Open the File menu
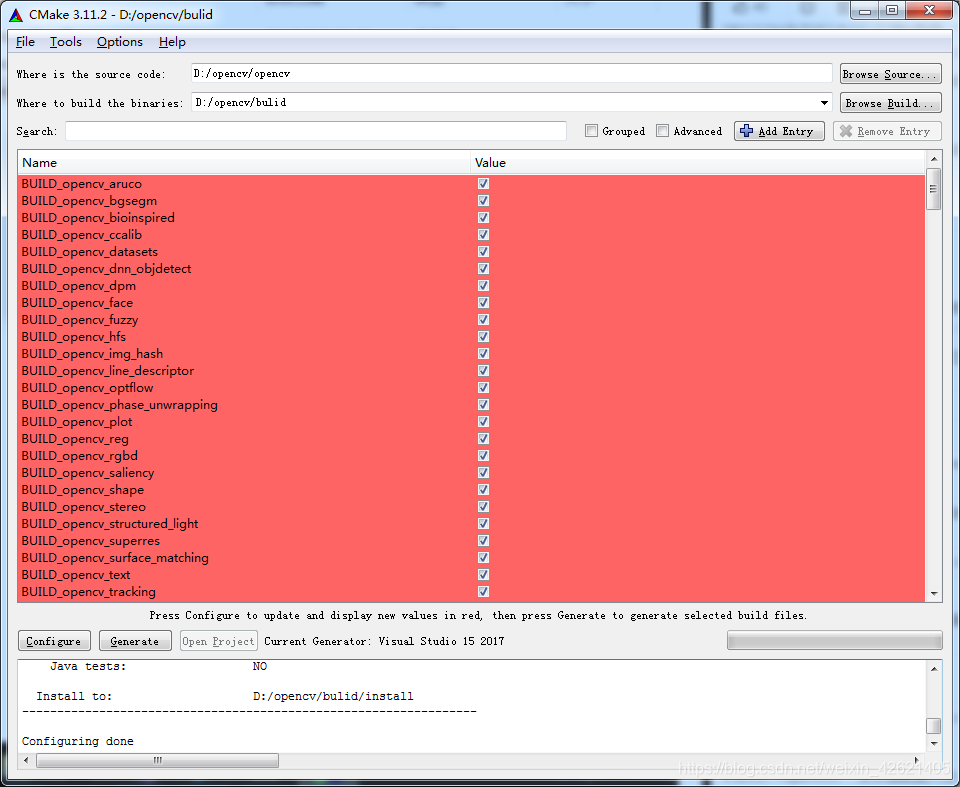Screen dimensions: 960x787 coord(25,42)
